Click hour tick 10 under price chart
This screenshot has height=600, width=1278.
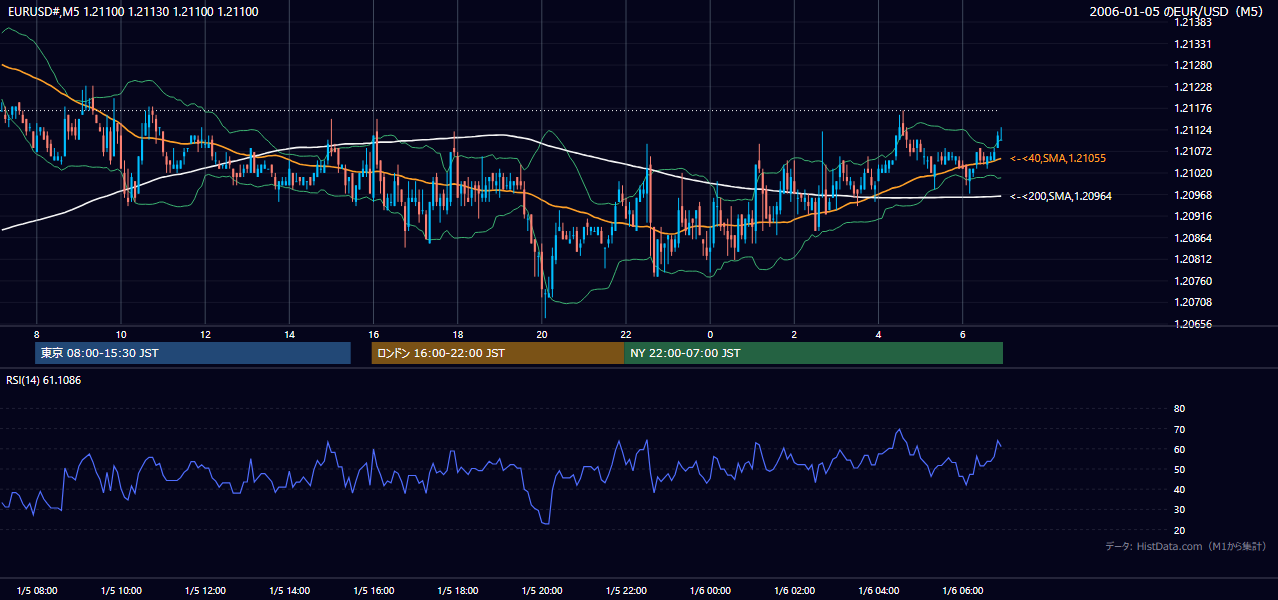pos(121,334)
